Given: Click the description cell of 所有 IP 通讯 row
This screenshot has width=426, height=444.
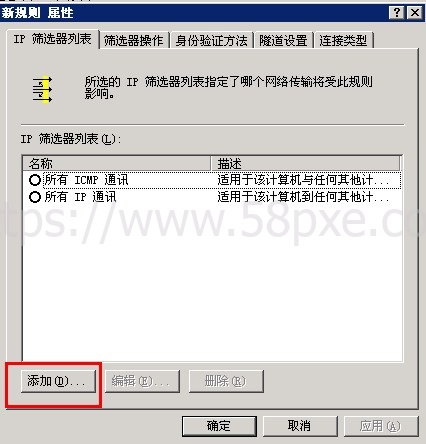Looking at the screenshot, I should (x=303, y=197).
